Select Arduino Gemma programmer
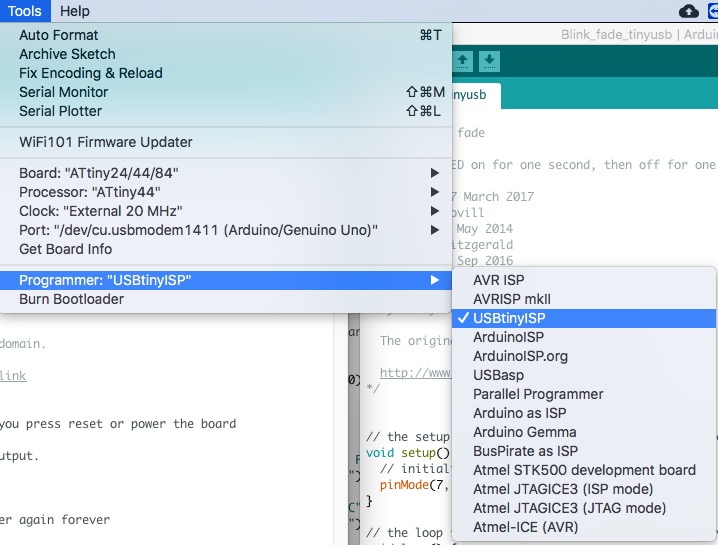The image size is (718, 545). (584, 432)
